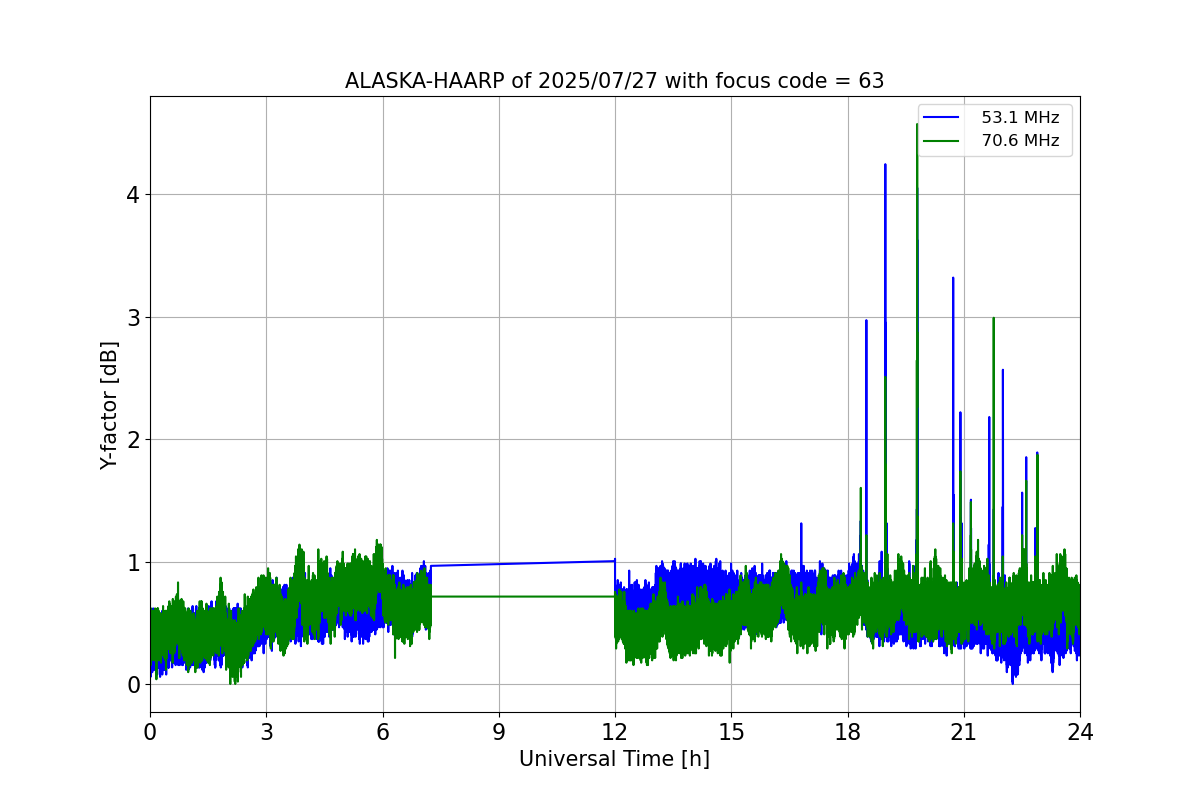Click x-axis tick label 18
The height and width of the screenshot is (800, 1200).
click(848, 732)
